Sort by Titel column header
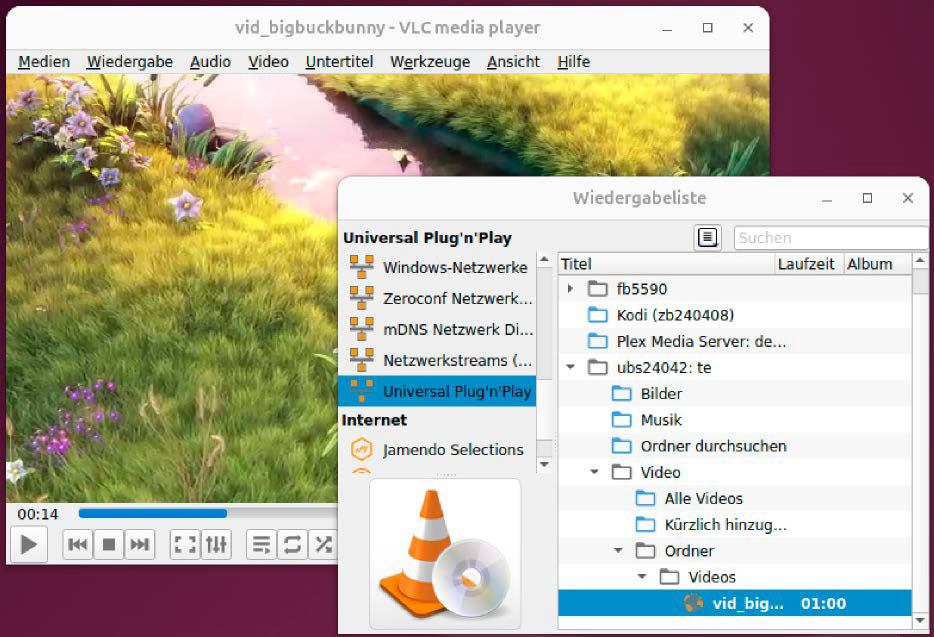Screen dimensions: 934x637 [667, 264]
